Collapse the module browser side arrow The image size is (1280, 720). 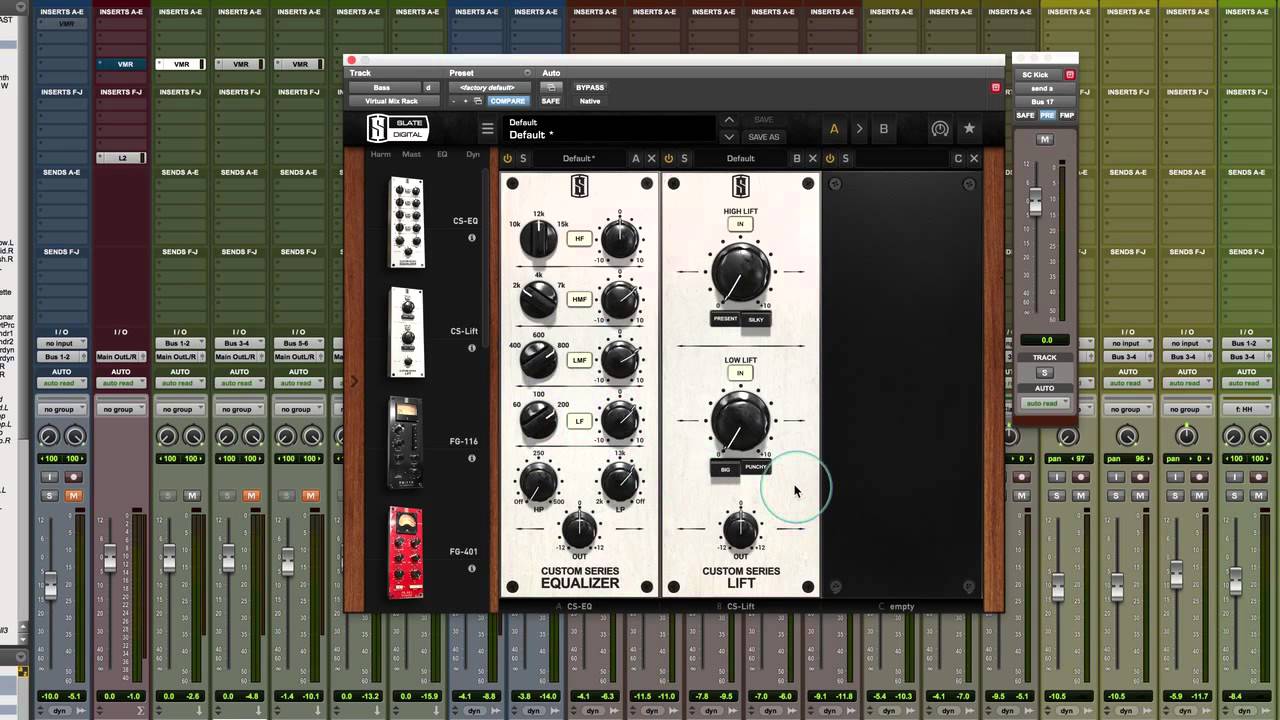coord(352,381)
